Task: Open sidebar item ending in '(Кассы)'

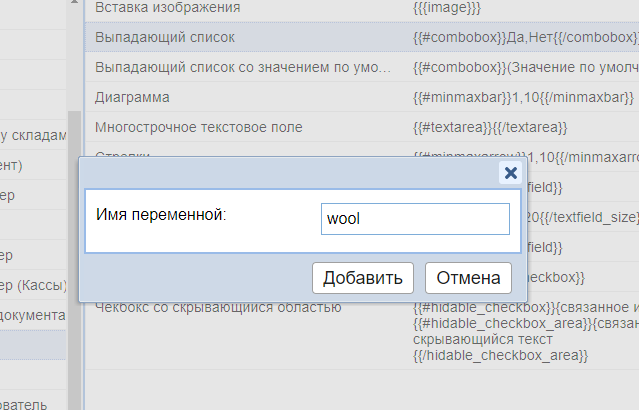Action: click(33, 285)
